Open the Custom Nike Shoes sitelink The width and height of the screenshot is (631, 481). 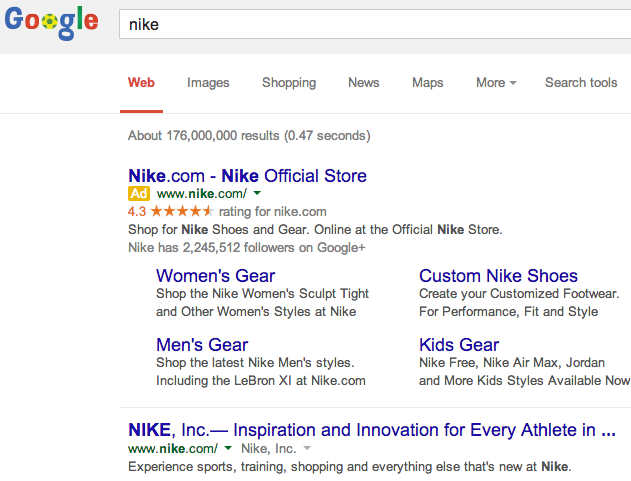(x=498, y=276)
